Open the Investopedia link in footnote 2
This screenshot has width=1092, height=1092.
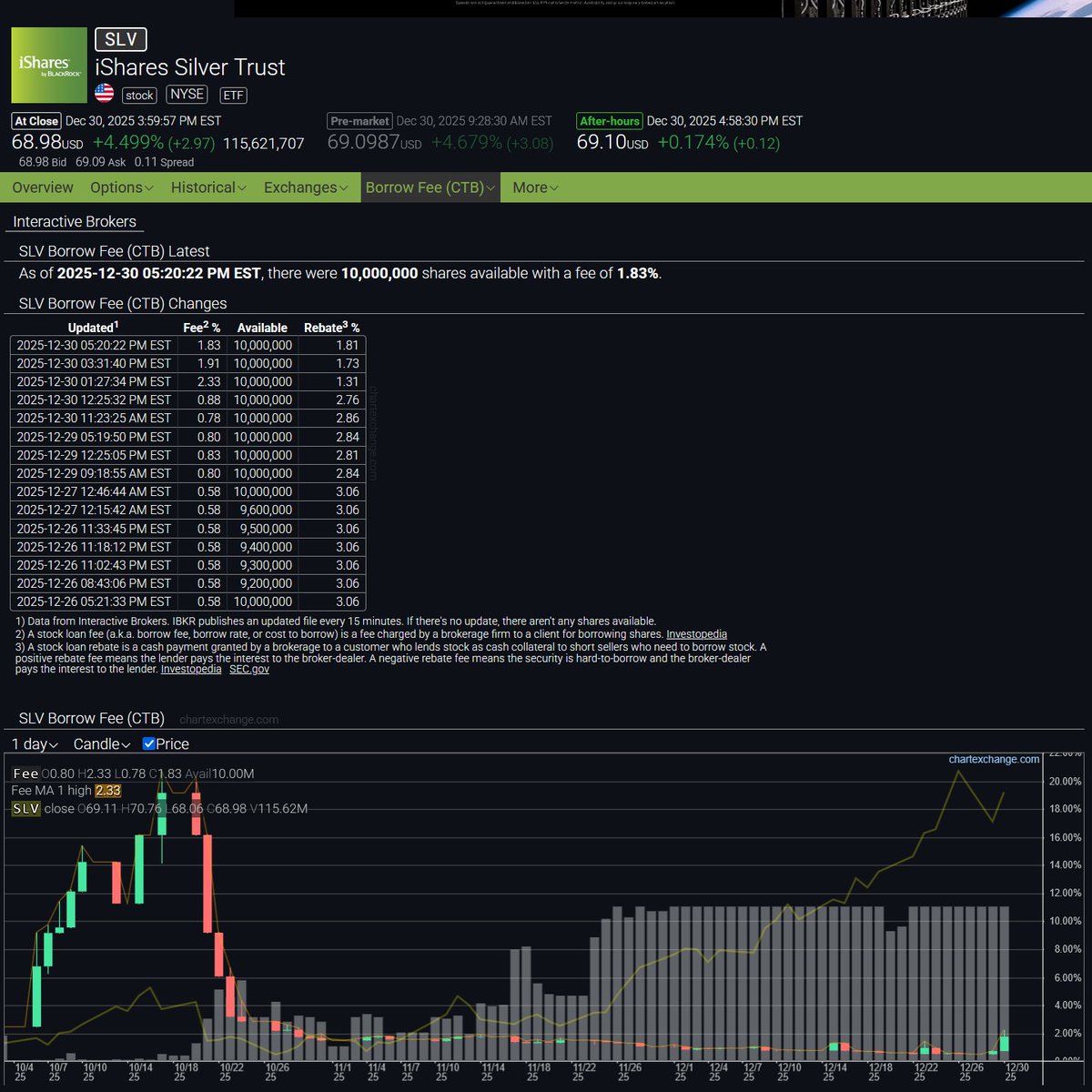click(696, 634)
